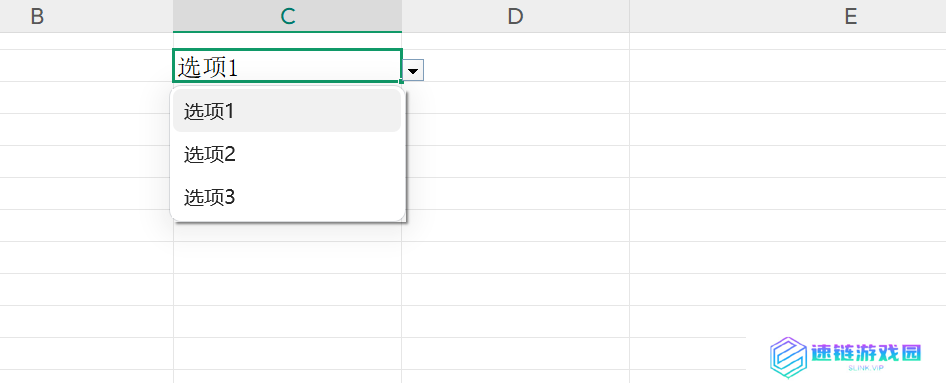
Task: Click the divider between B and C headers
Action: [173, 16]
